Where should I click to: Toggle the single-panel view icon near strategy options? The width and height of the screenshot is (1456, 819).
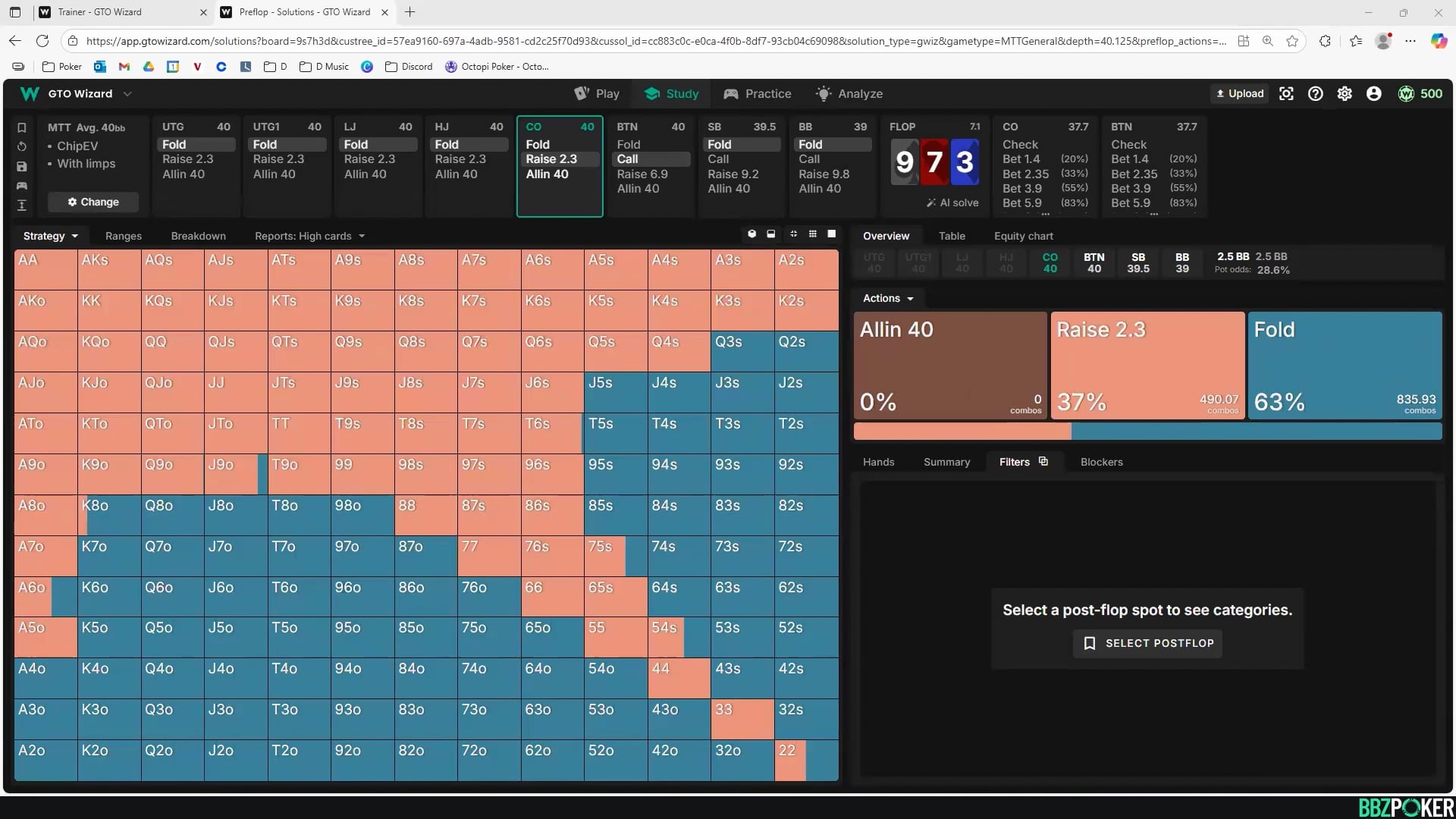click(x=831, y=234)
